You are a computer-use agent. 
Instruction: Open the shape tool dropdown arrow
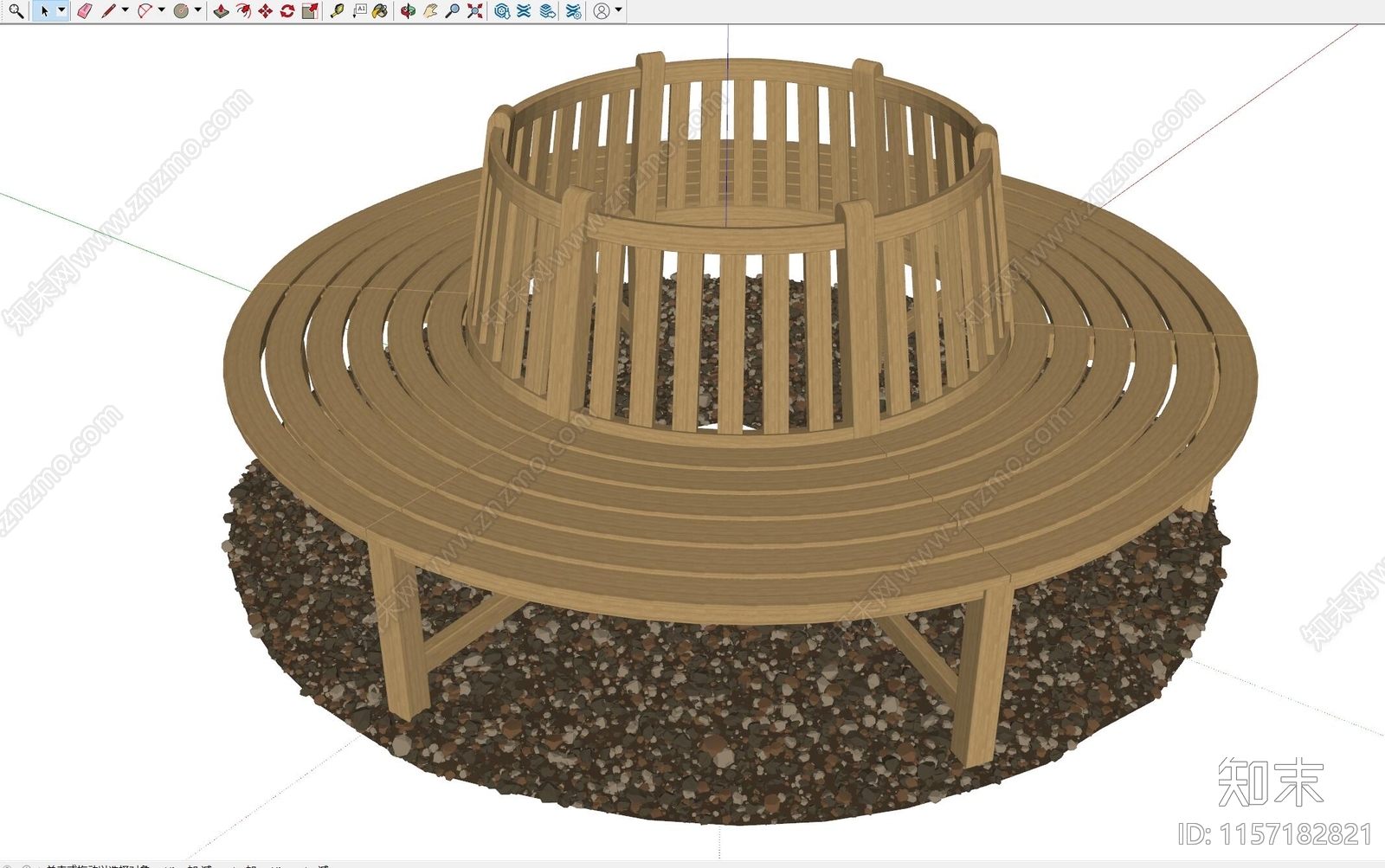[198, 11]
